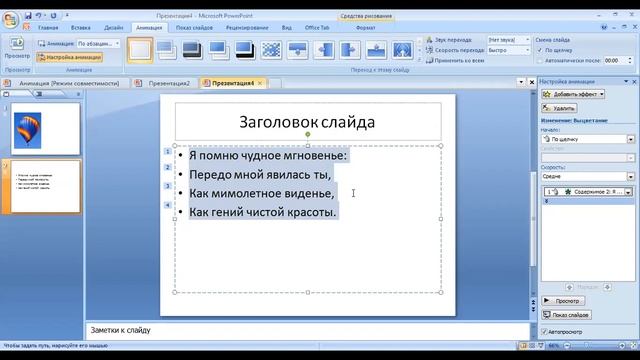The image size is (640, 360).
Task: Apply the last transition effect in gallery
Action: point(402,50)
